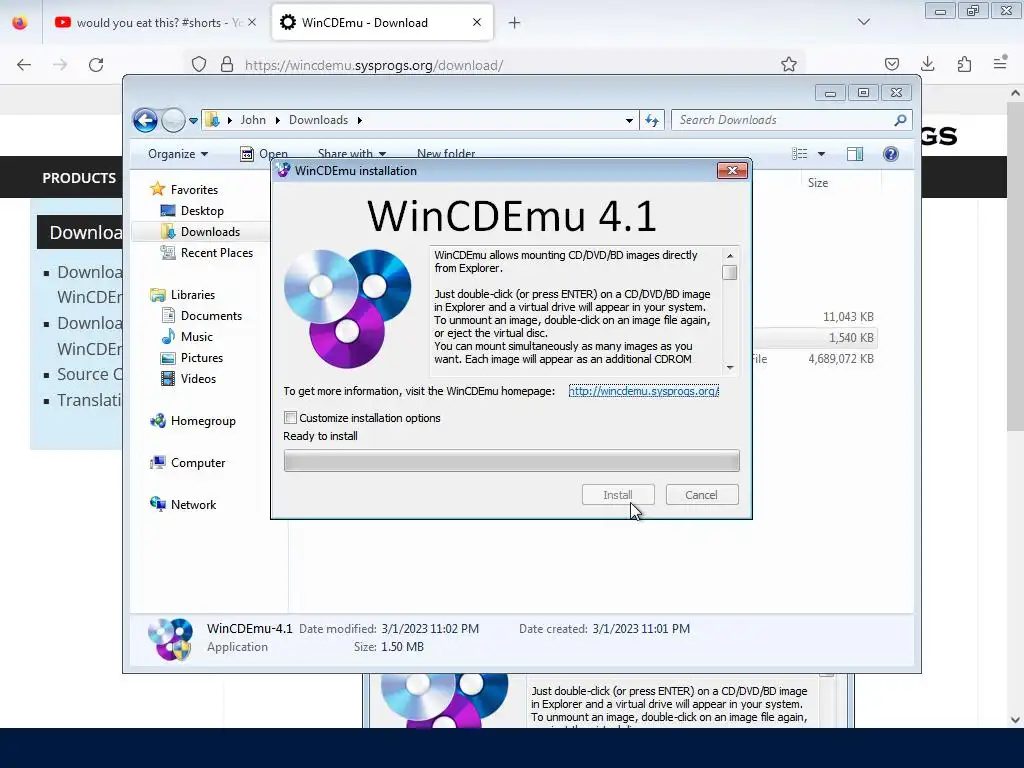This screenshot has width=1024, height=768.
Task: Open Save to Pocket icon
Action: 891,64
